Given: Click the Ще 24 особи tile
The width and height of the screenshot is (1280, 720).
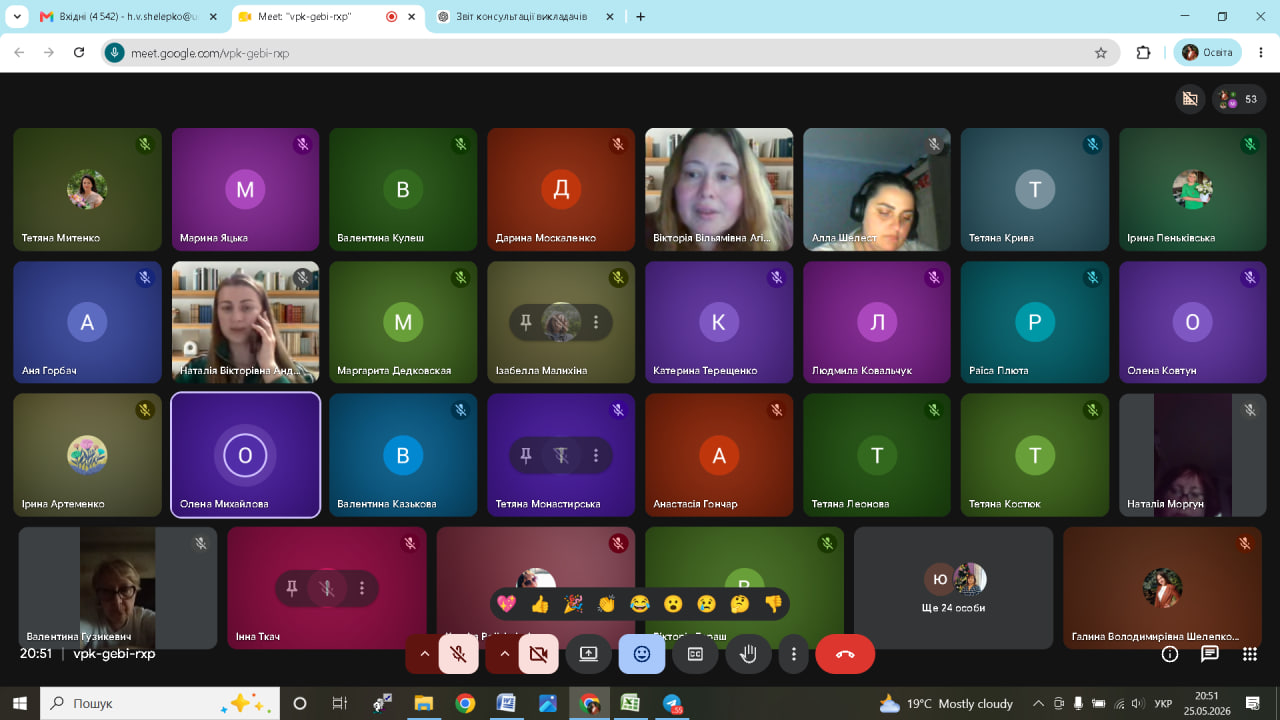Looking at the screenshot, I should tap(953, 588).
